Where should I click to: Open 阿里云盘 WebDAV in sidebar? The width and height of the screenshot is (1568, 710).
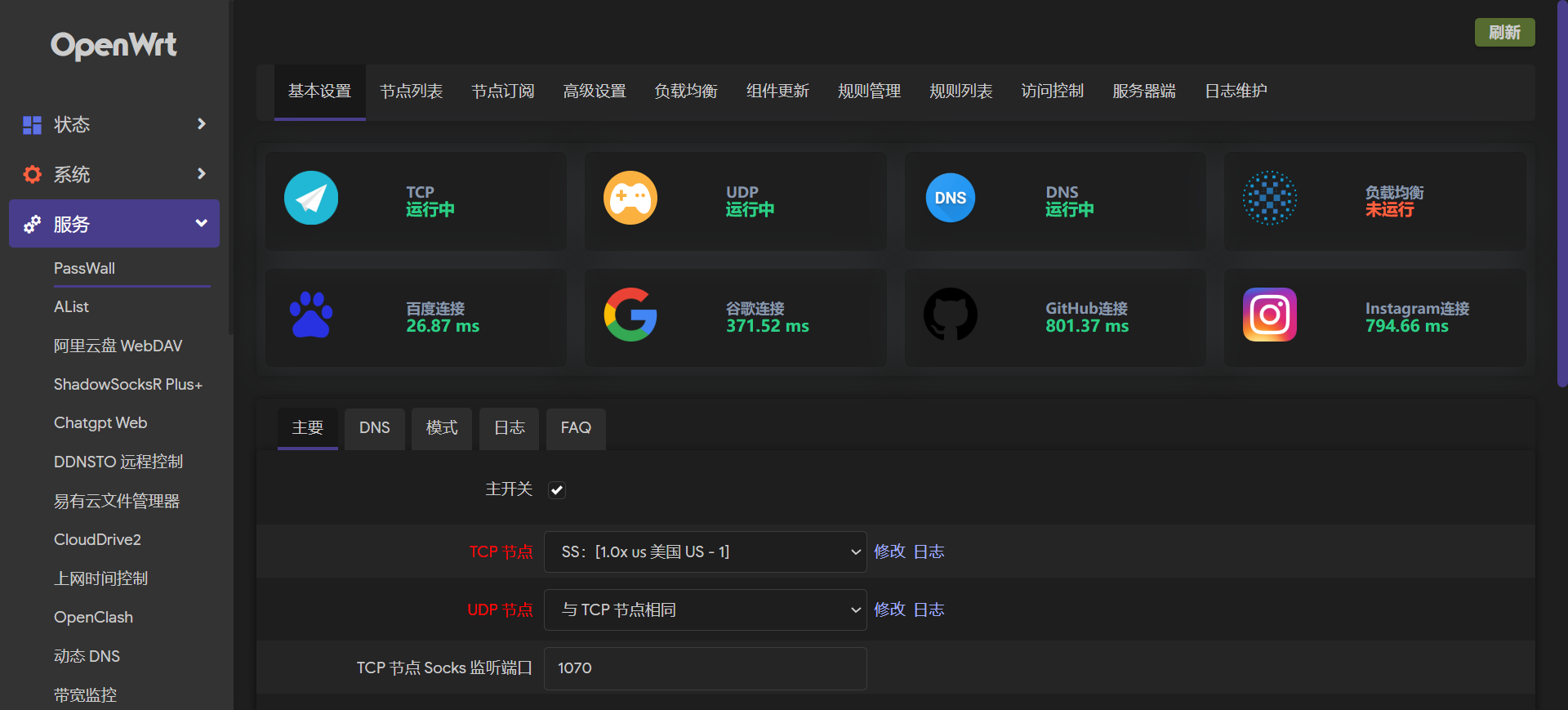click(x=118, y=346)
